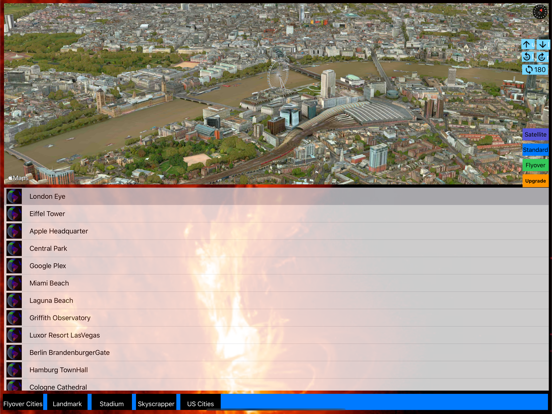Tilt the camera down with the down arrow
Viewport: 552px width, 414px height.
pyautogui.click(x=542, y=45)
